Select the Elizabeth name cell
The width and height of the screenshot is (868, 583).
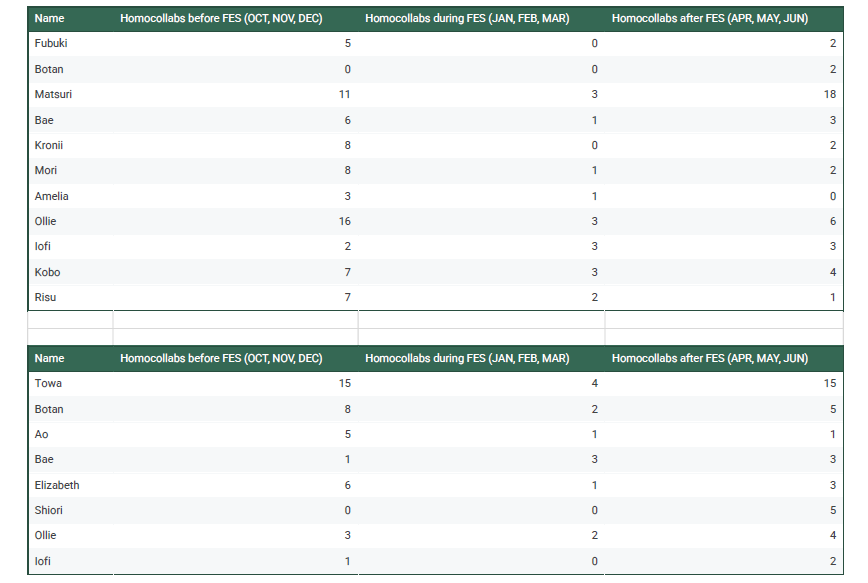(70, 485)
